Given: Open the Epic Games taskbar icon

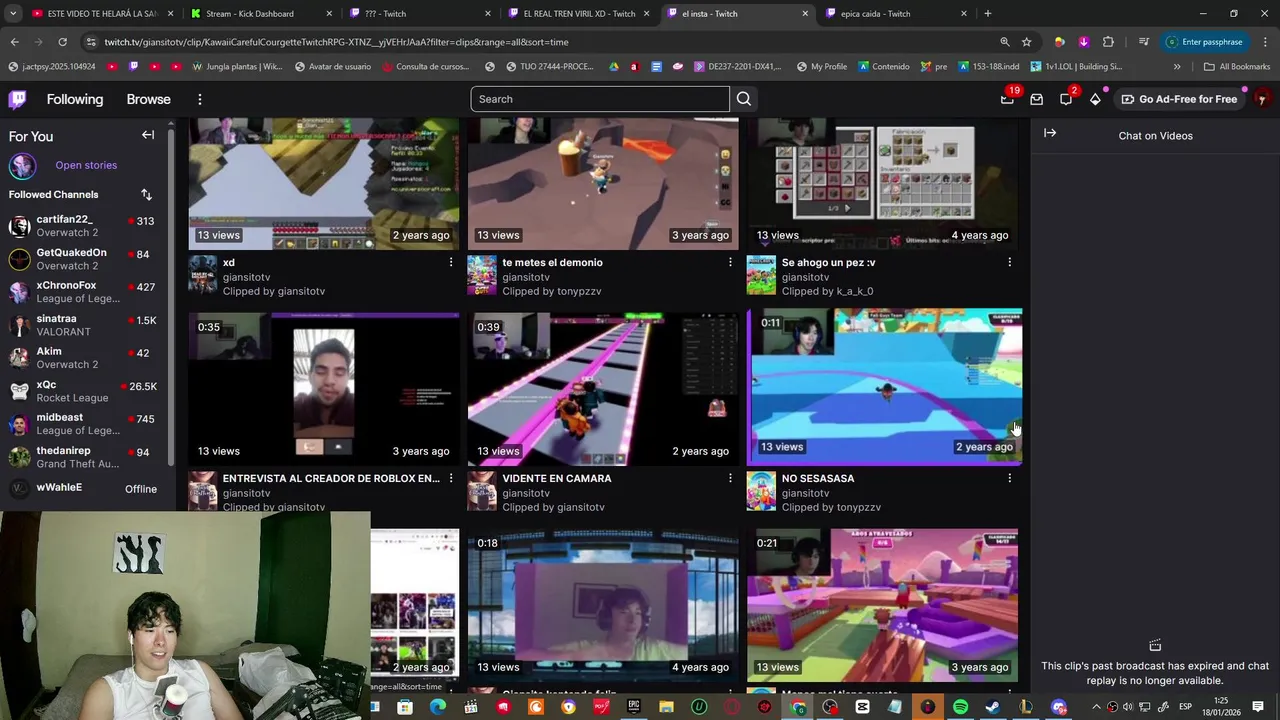Looking at the screenshot, I should [x=634, y=707].
